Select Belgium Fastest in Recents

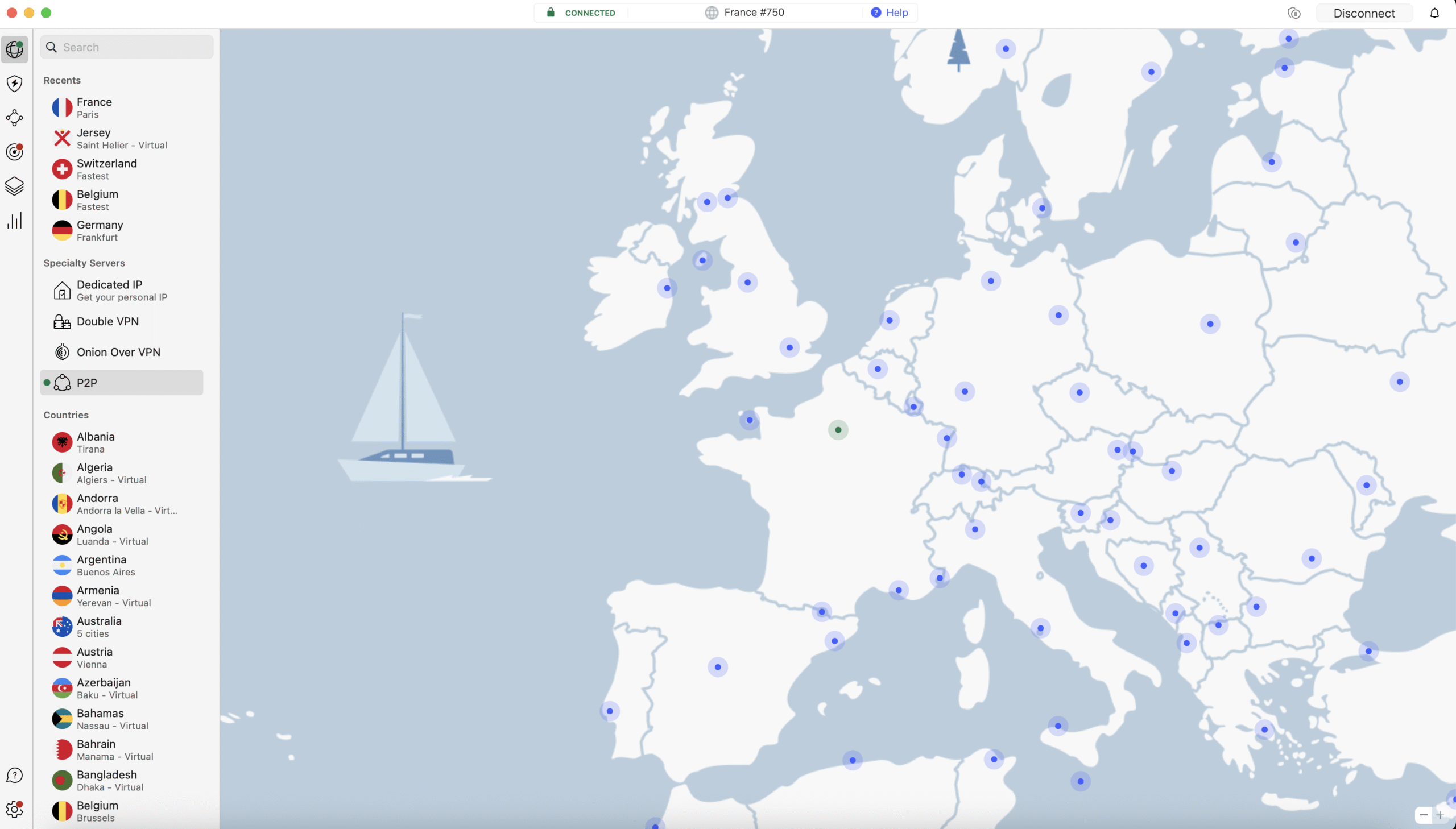point(122,200)
